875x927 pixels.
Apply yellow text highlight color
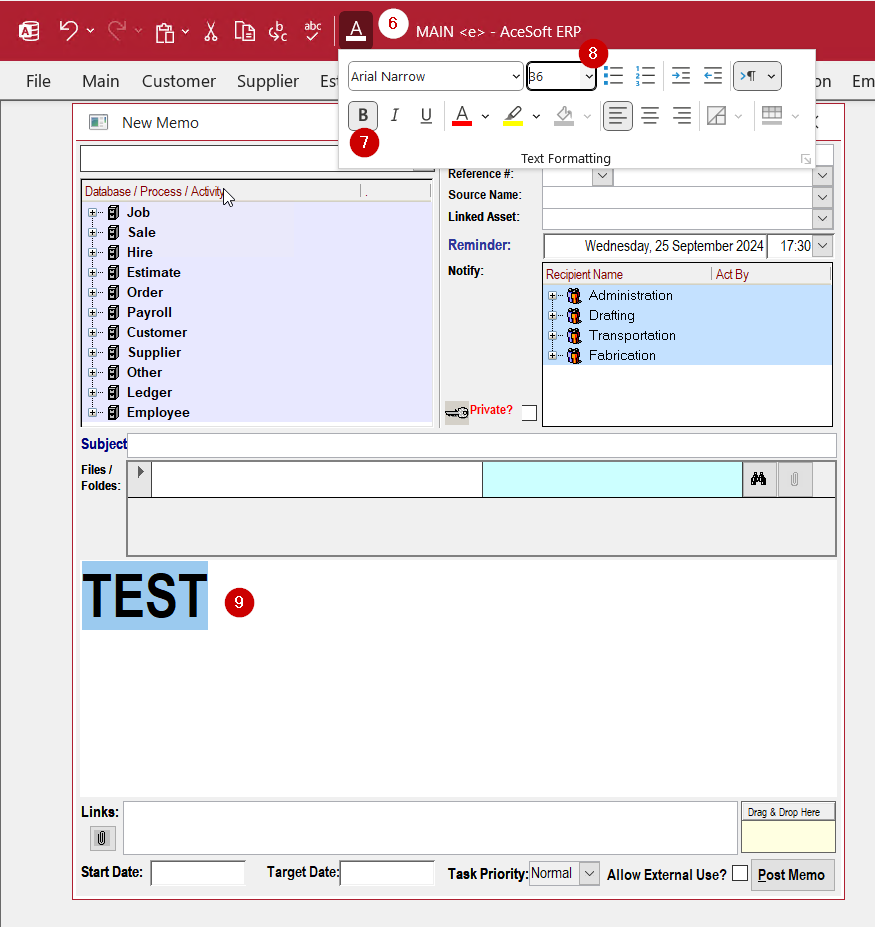[x=513, y=115]
